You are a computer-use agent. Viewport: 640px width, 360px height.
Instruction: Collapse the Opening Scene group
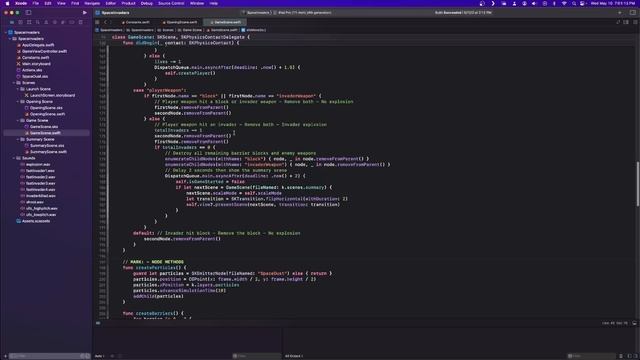click(x=18, y=102)
